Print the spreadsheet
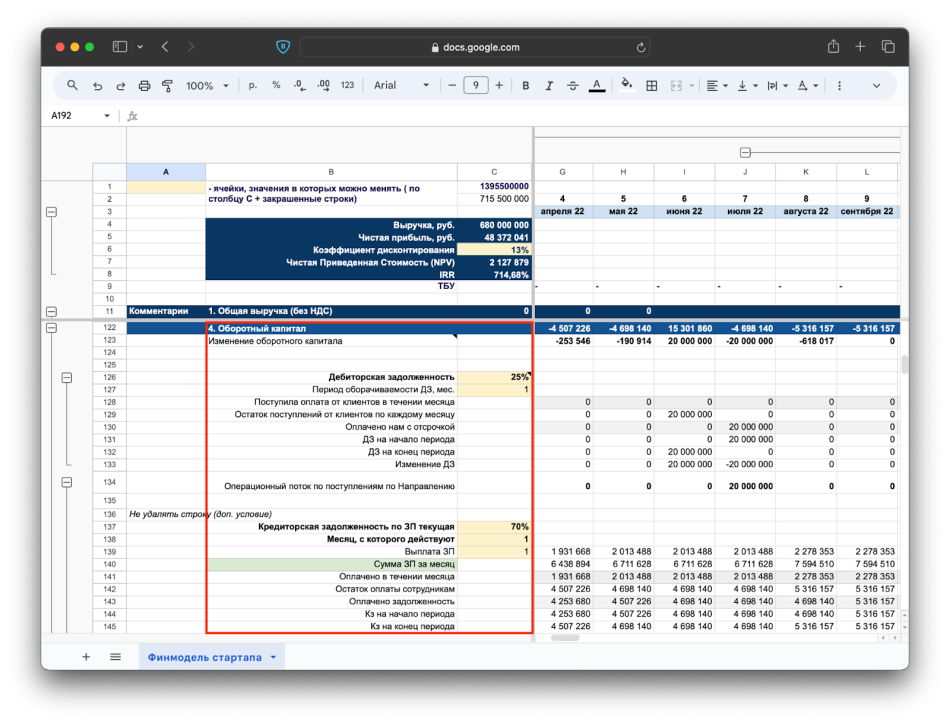 click(x=144, y=86)
